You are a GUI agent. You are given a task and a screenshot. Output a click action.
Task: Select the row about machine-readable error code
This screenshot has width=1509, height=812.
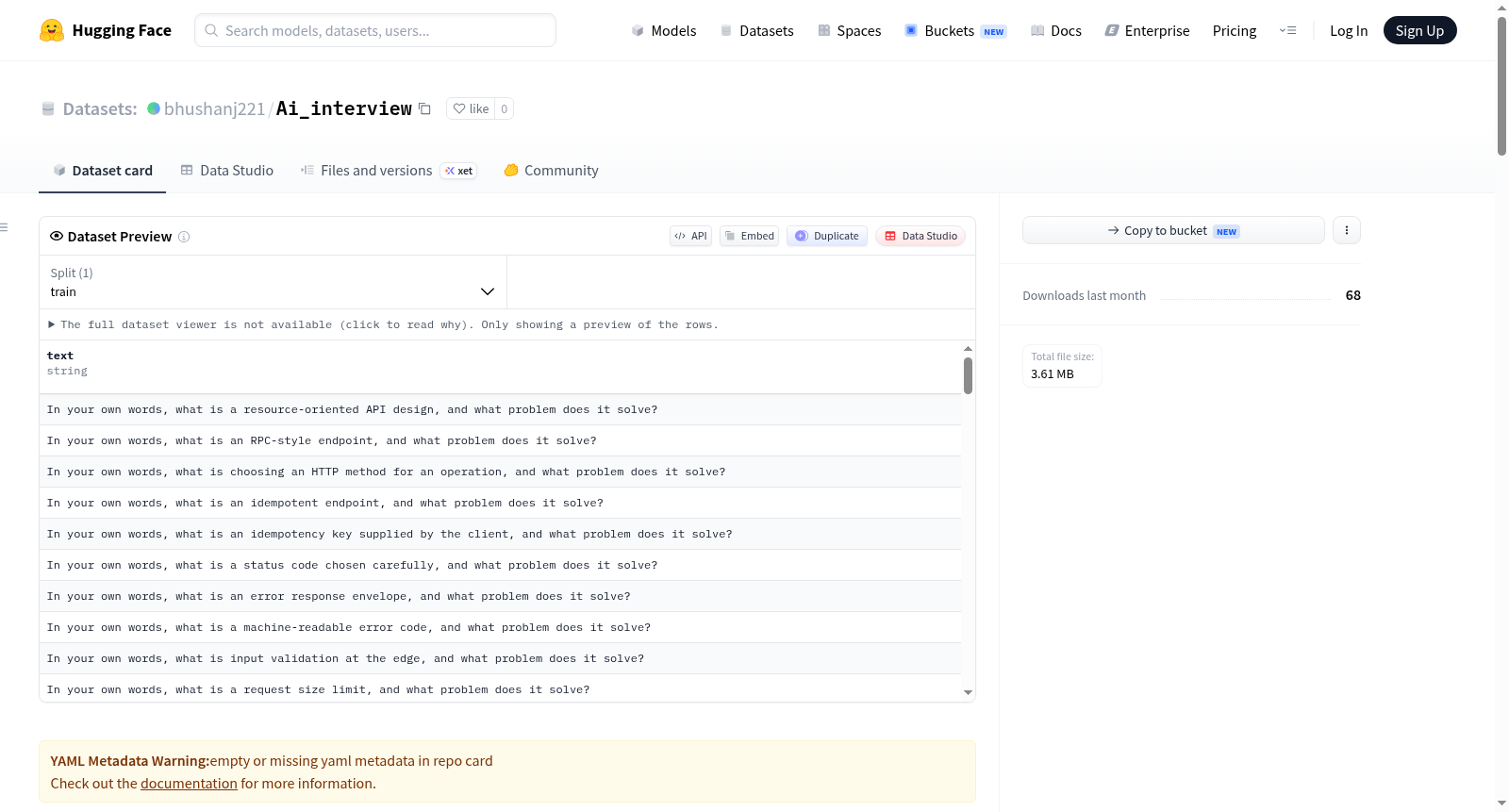[x=500, y=627]
